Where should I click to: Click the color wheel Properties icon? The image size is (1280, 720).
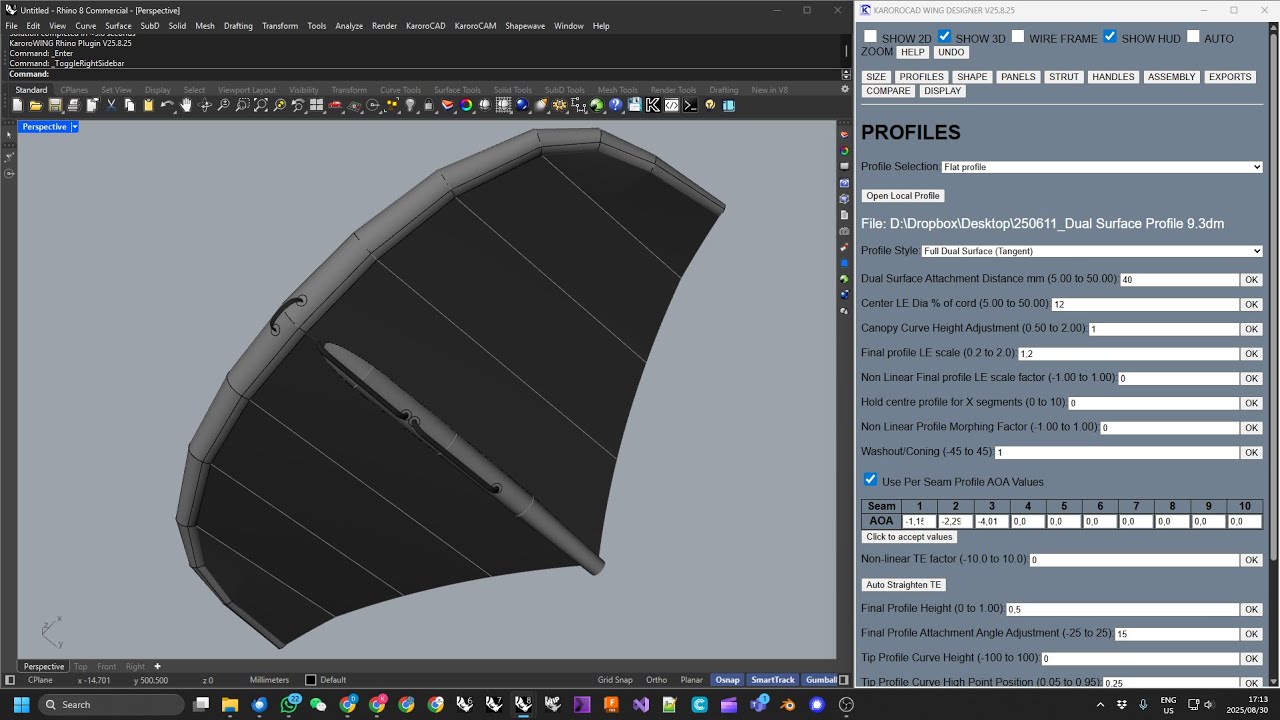[466, 105]
